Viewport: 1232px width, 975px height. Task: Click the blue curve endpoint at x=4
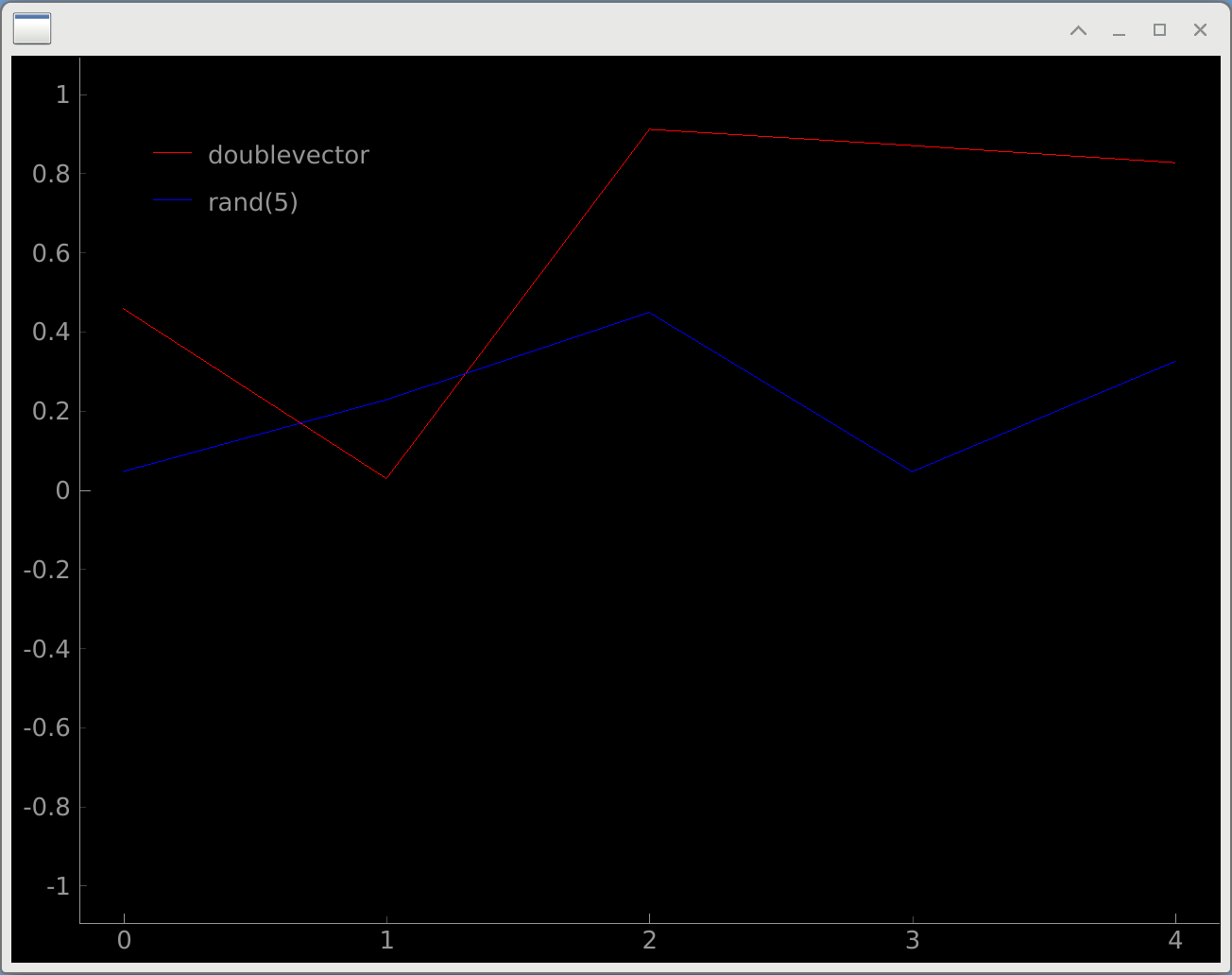coord(1173,362)
